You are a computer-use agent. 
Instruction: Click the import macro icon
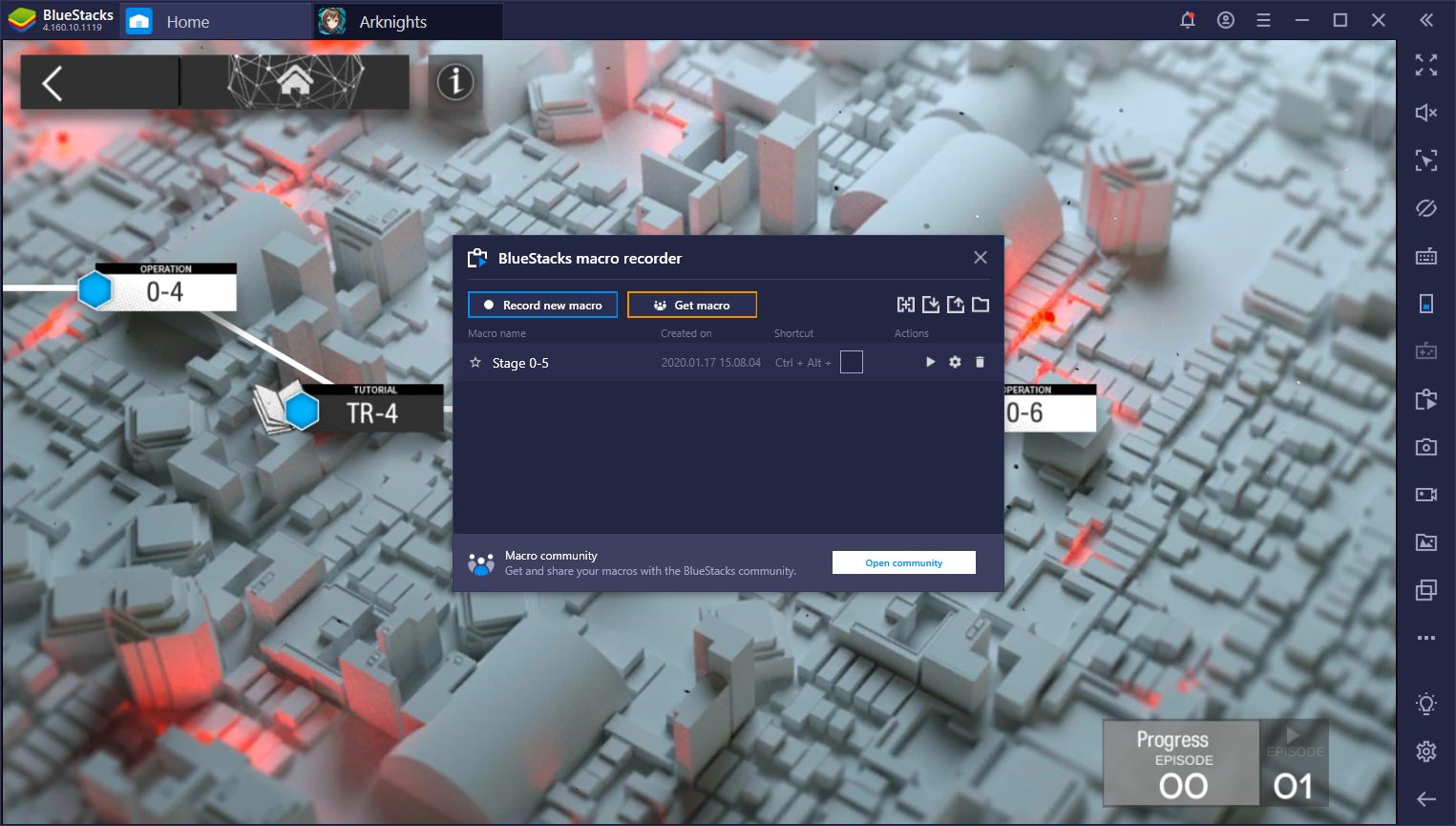[x=931, y=305]
